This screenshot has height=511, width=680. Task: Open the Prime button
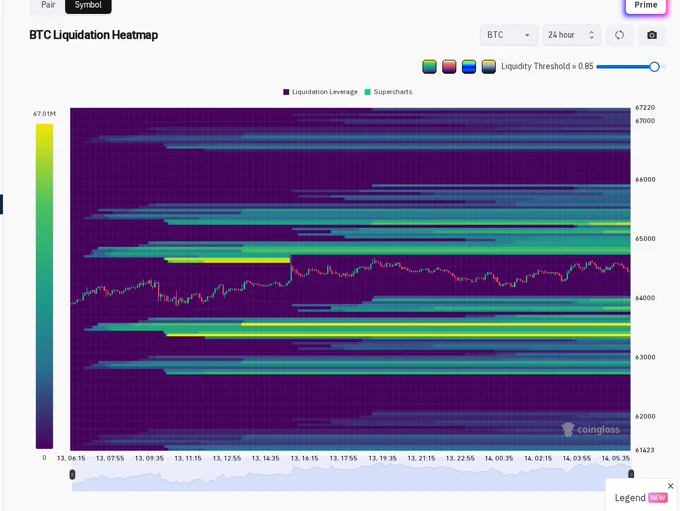click(645, 5)
